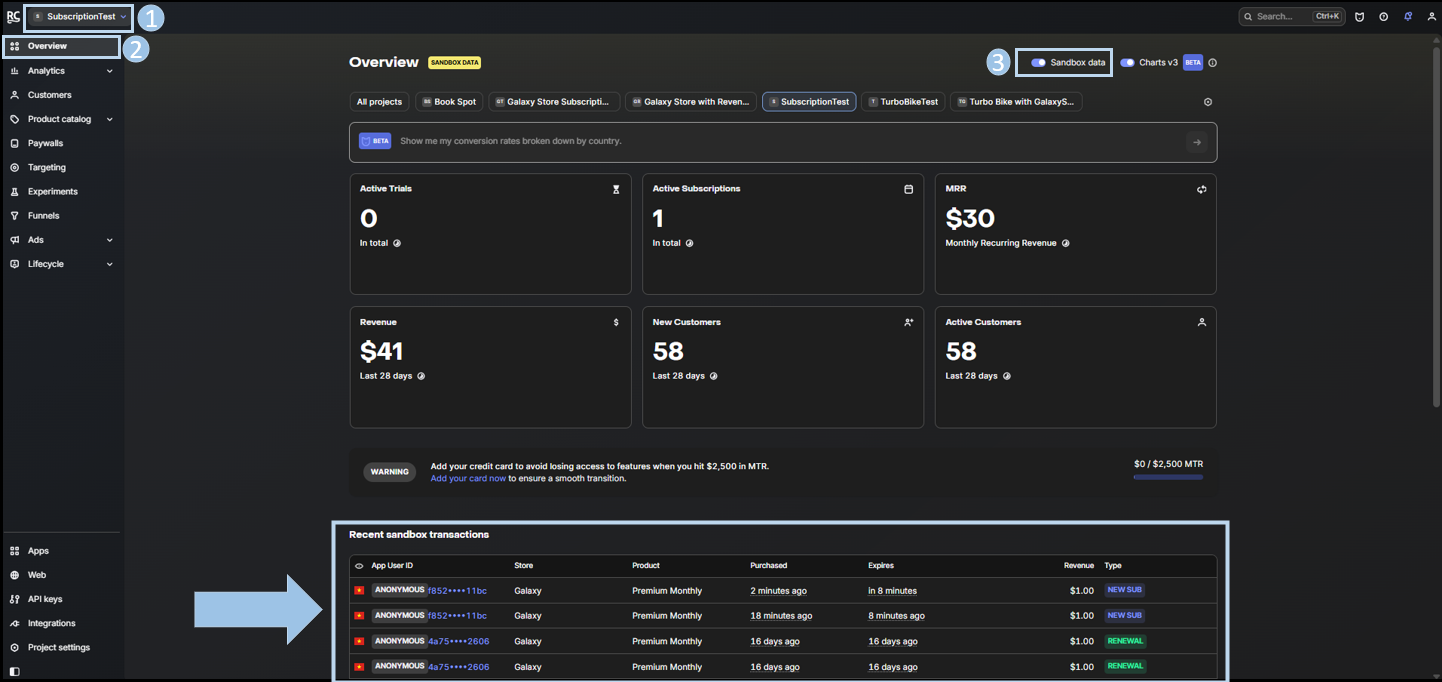Click the Active Subscriptions card
Viewport: 1442px width, 682px height.
[x=783, y=234]
